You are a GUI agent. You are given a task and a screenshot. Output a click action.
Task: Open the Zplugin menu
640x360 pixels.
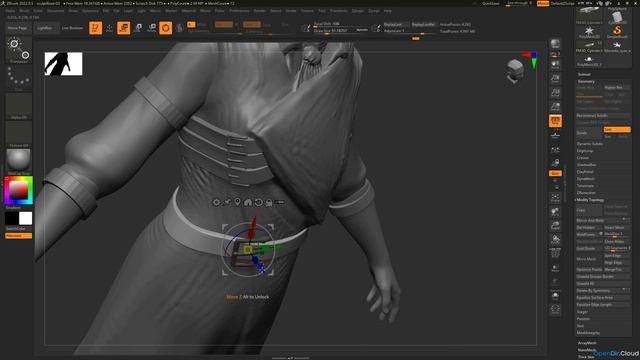(358, 11)
